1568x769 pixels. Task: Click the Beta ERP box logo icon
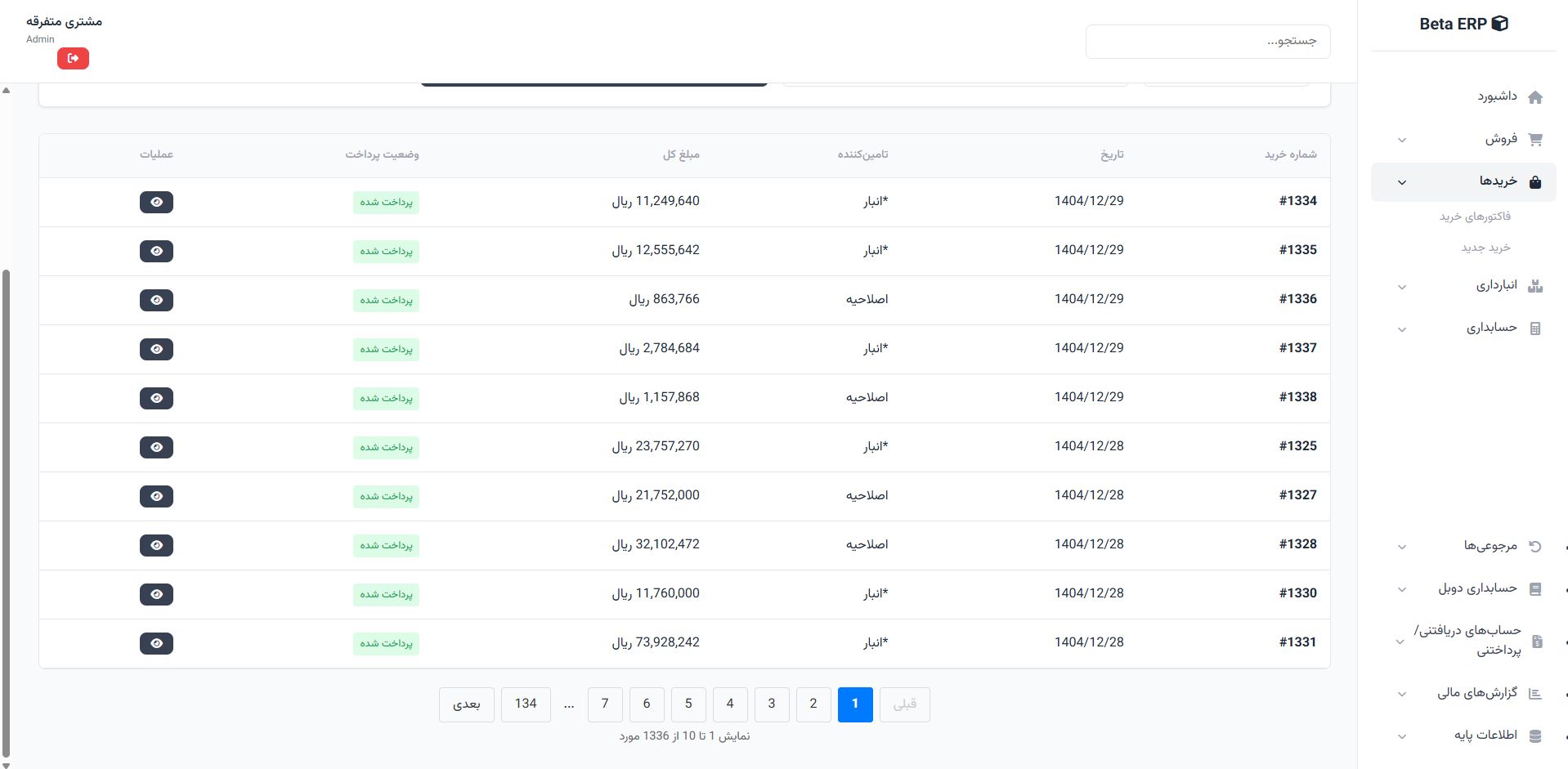(1500, 24)
